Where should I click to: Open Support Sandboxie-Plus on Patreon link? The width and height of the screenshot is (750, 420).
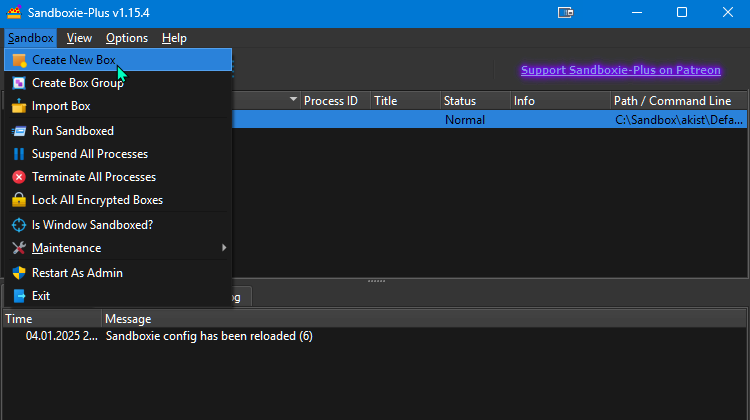620,70
